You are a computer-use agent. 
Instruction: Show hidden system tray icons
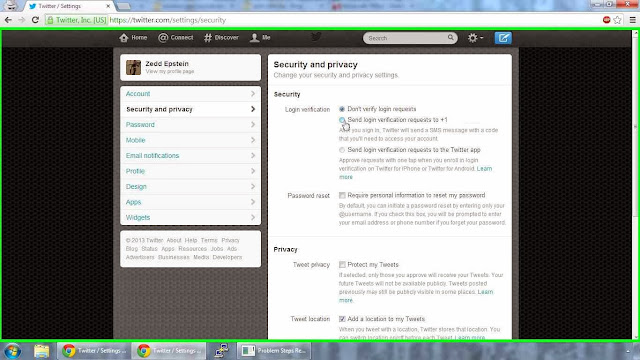click(628, 351)
